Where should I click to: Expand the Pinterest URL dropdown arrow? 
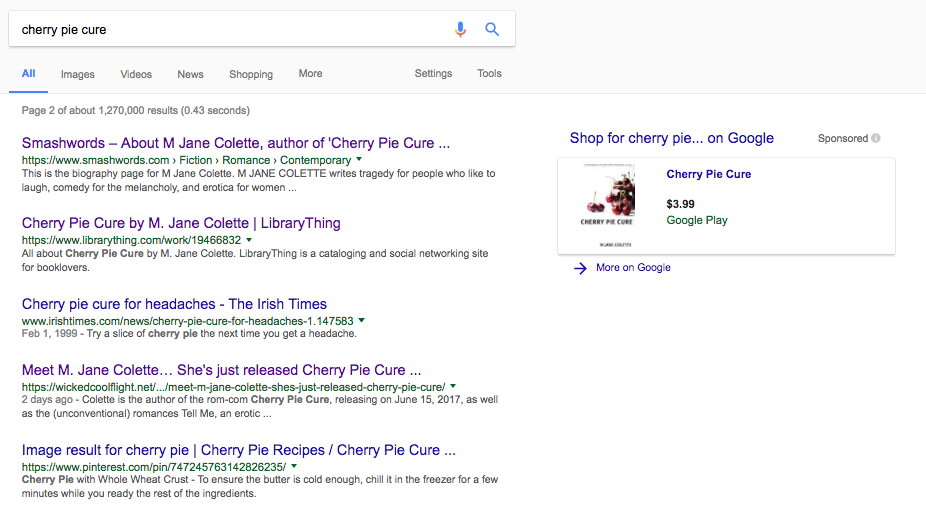pos(294,467)
